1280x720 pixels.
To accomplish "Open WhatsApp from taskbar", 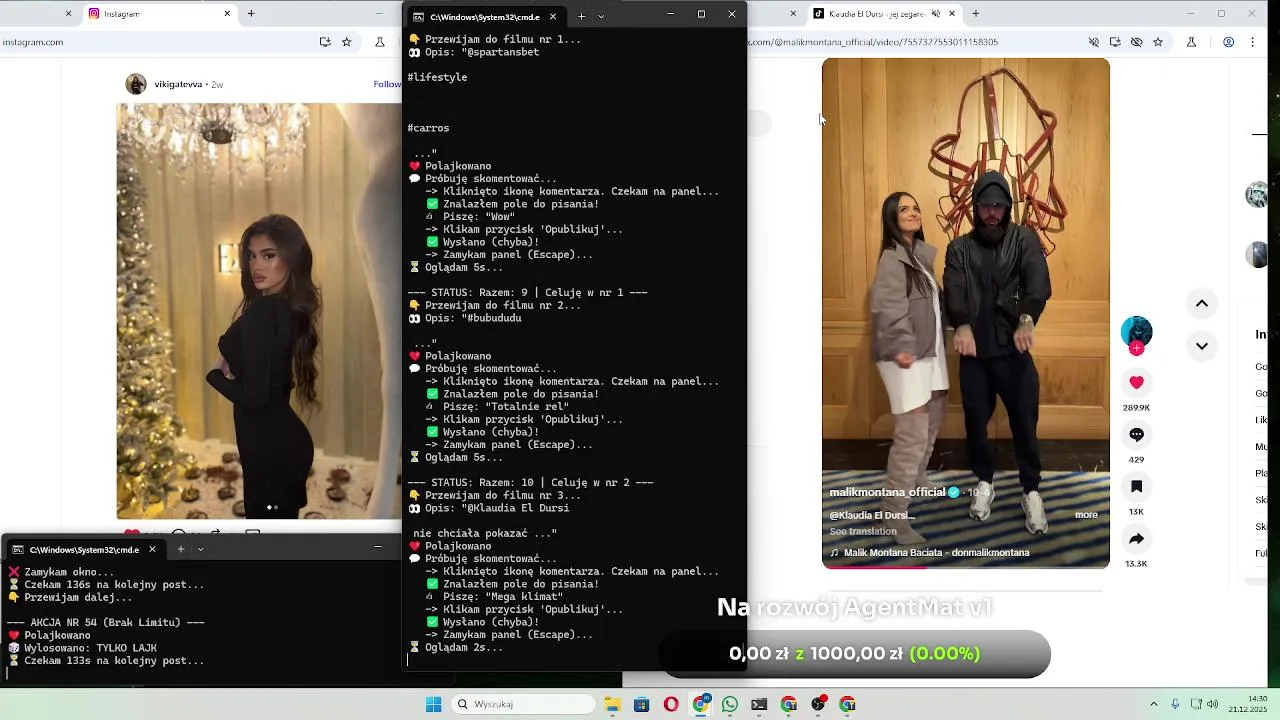I will pos(730,704).
